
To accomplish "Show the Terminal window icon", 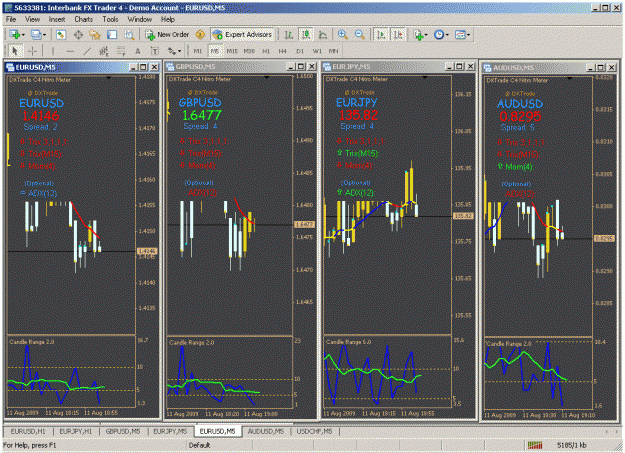I will (112, 35).
